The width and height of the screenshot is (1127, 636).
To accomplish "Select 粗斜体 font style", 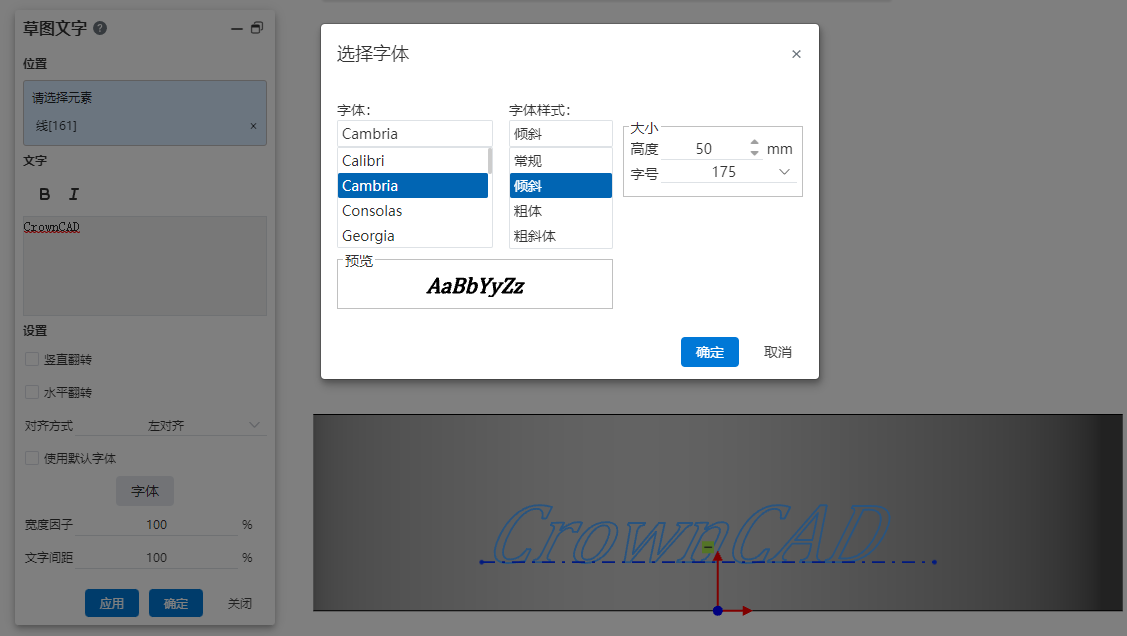I will pyautogui.click(x=561, y=236).
